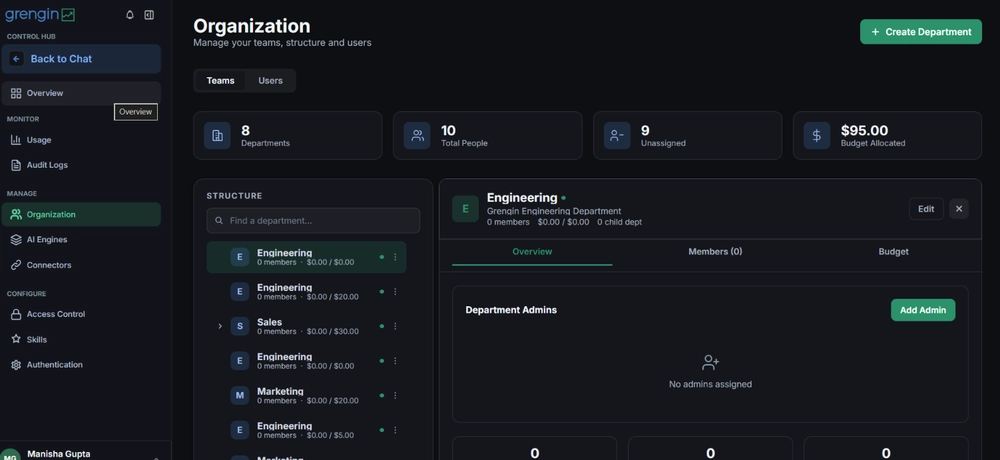Open the notifications bell icon
The width and height of the screenshot is (1000, 460).
click(x=130, y=15)
